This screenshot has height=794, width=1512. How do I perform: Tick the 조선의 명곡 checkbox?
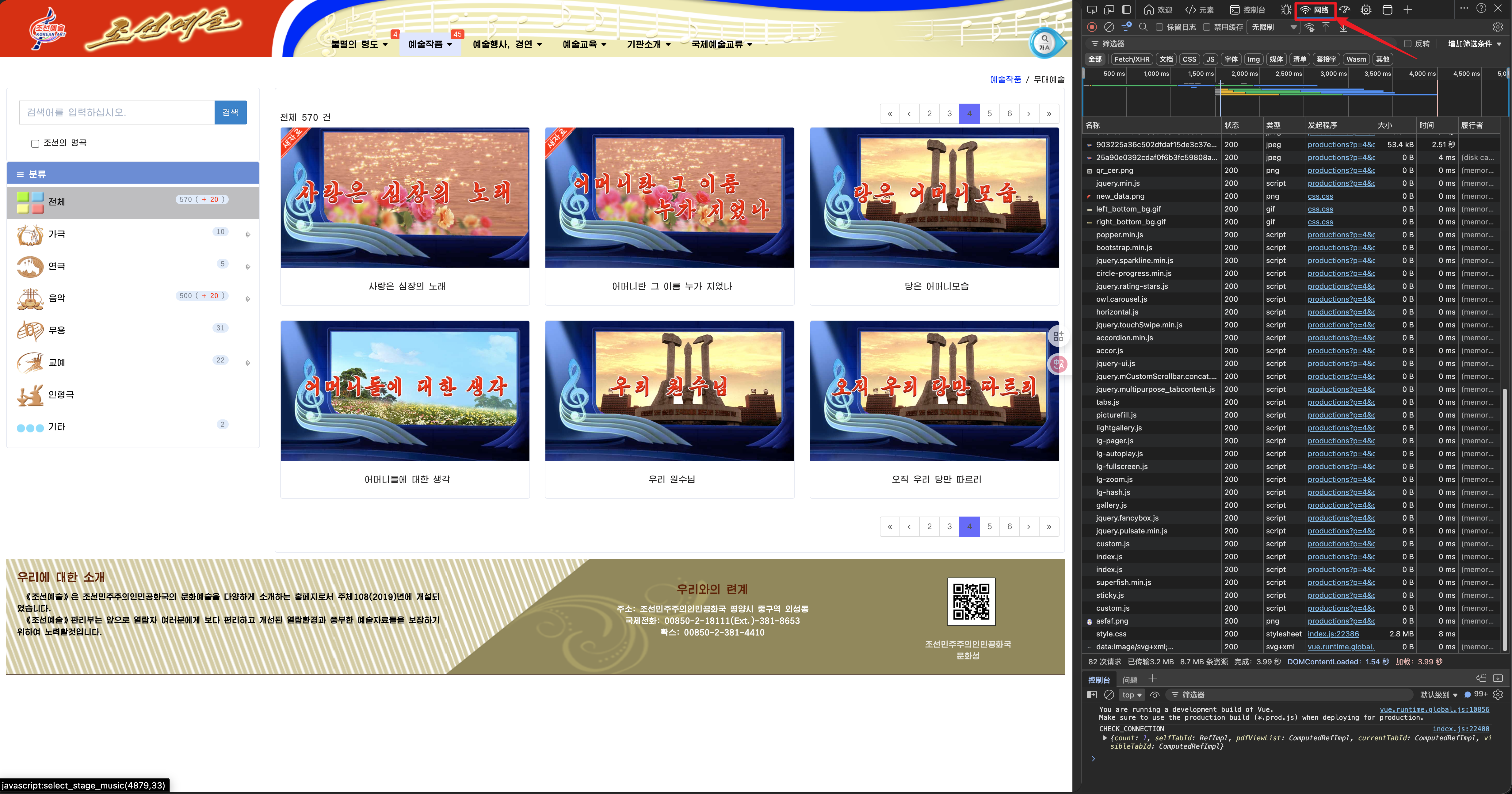tap(35, 143)
